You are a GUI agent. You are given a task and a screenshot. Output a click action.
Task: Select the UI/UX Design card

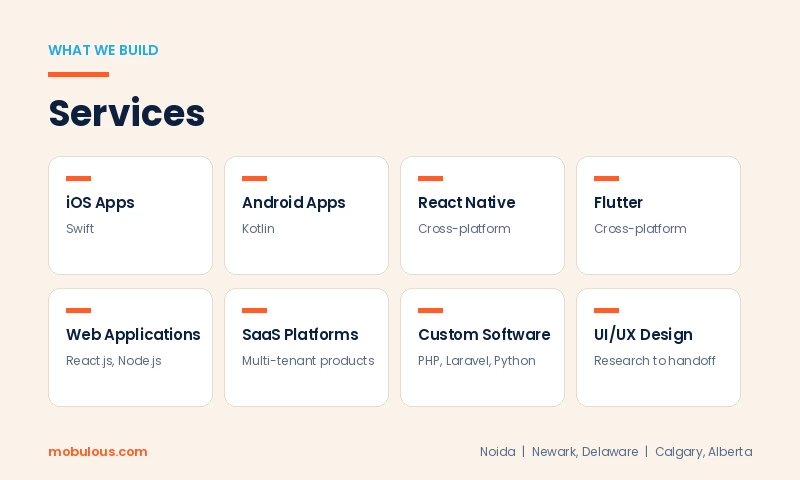[658, 347]
